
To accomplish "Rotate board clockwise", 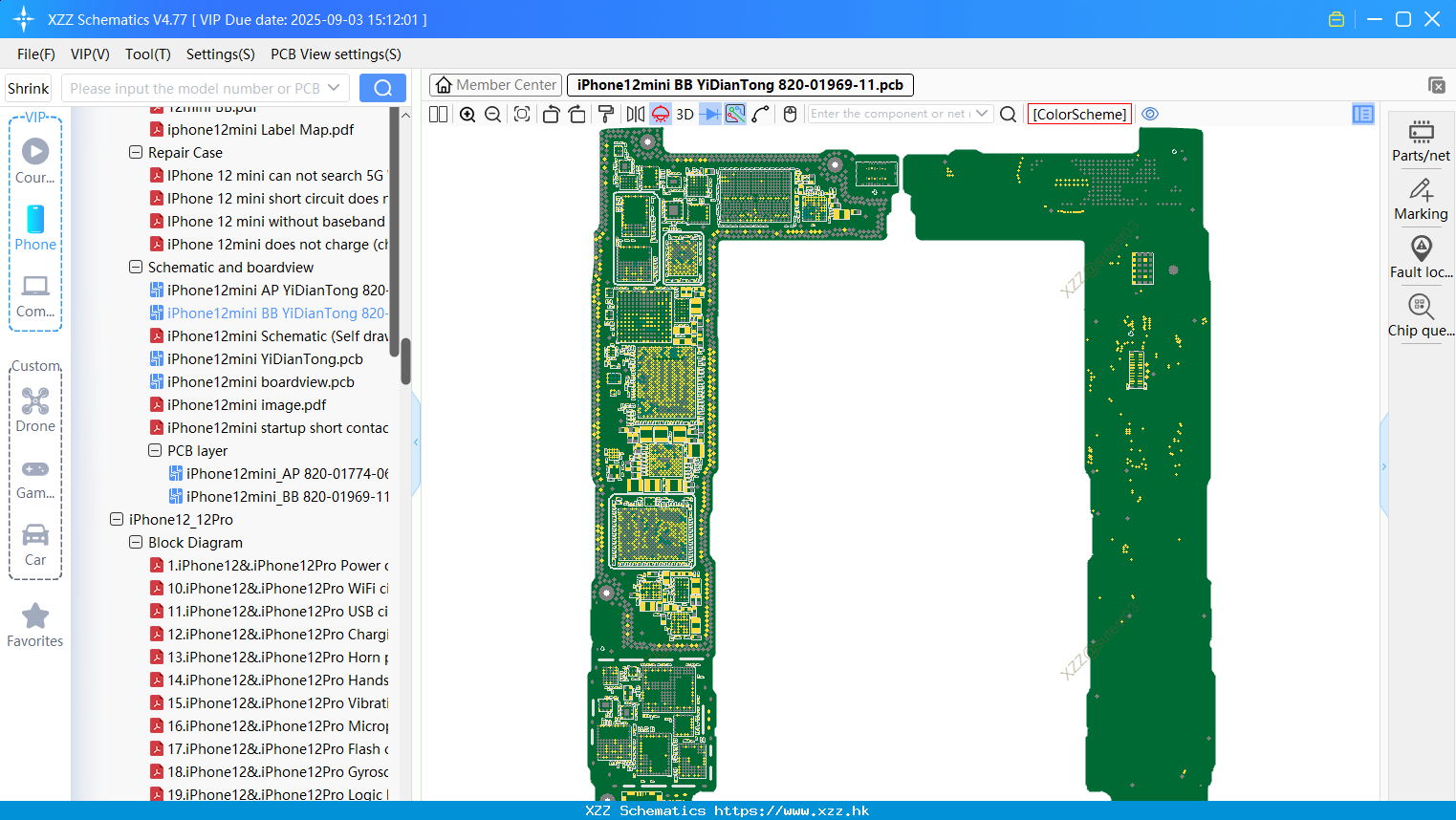I will pyautogui.click(x=576, y=114).
